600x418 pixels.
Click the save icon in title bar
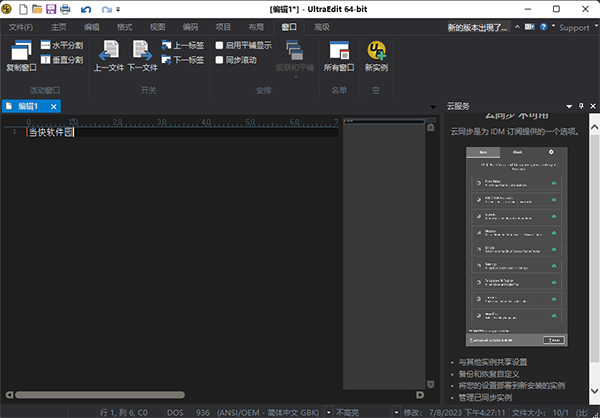[50, 9]
